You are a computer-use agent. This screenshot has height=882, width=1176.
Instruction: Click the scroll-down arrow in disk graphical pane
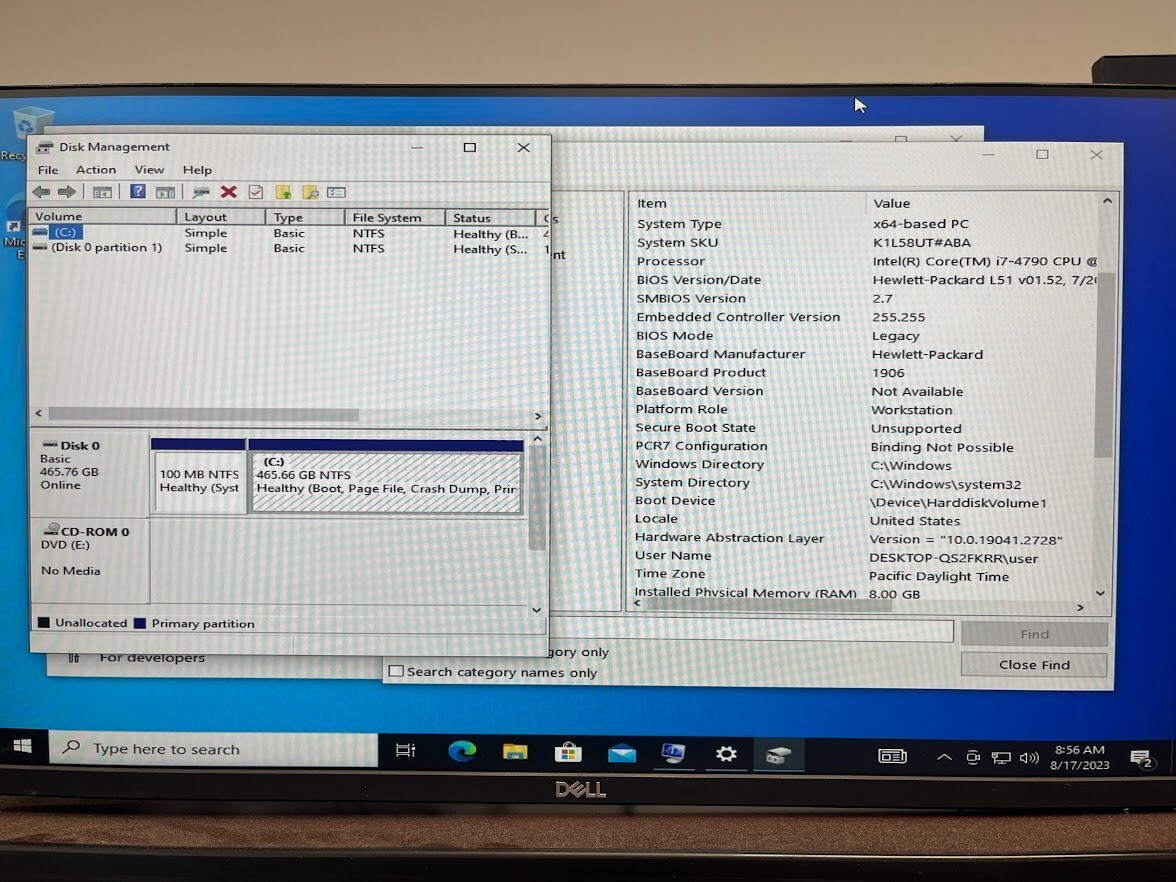coord(537,609)
